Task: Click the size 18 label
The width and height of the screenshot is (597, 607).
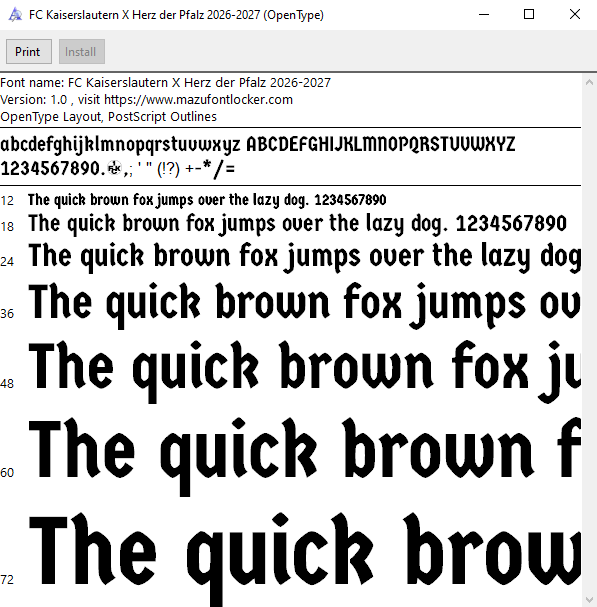Action: 7,226
